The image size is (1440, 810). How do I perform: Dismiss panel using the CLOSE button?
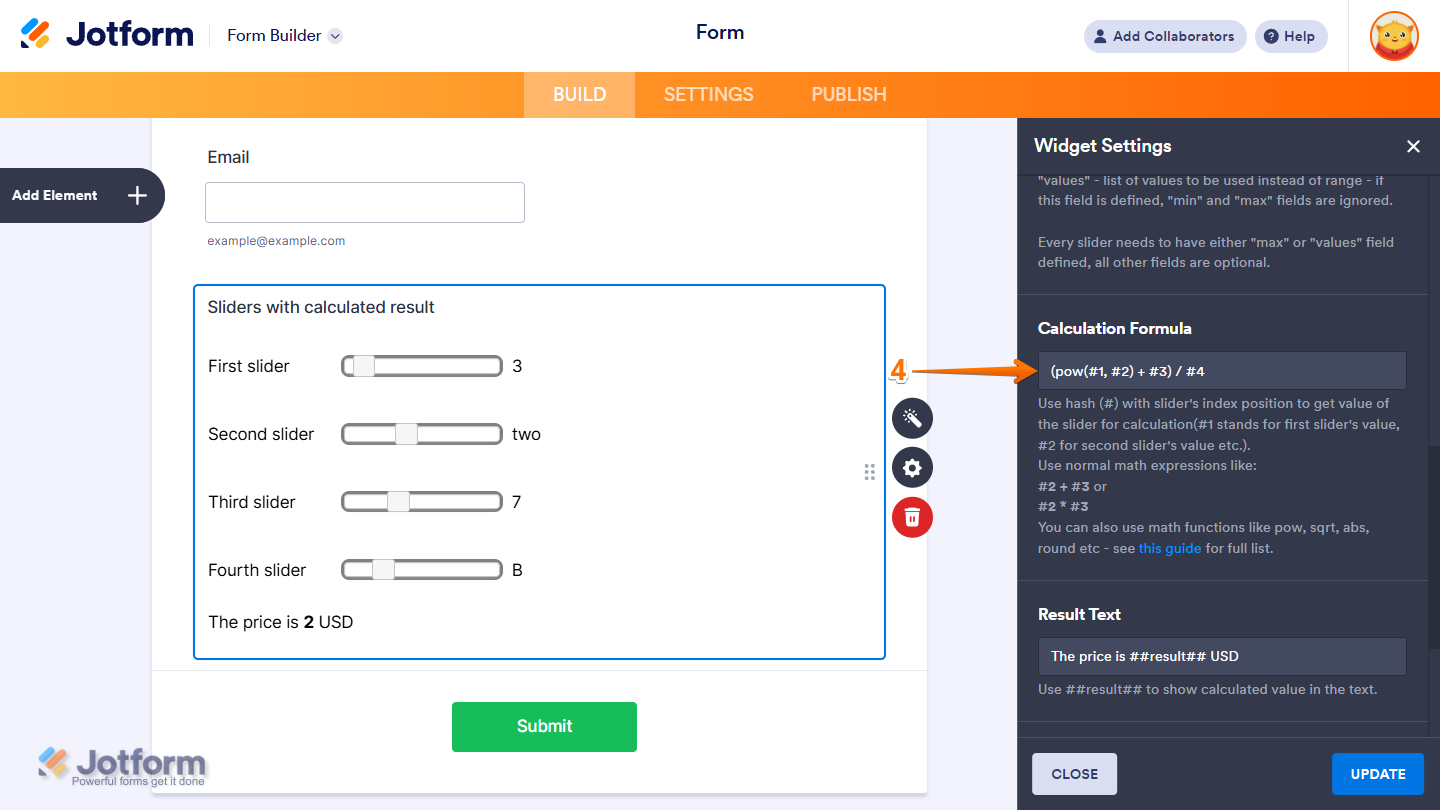pyautogui.click(x=1074, y=773)
